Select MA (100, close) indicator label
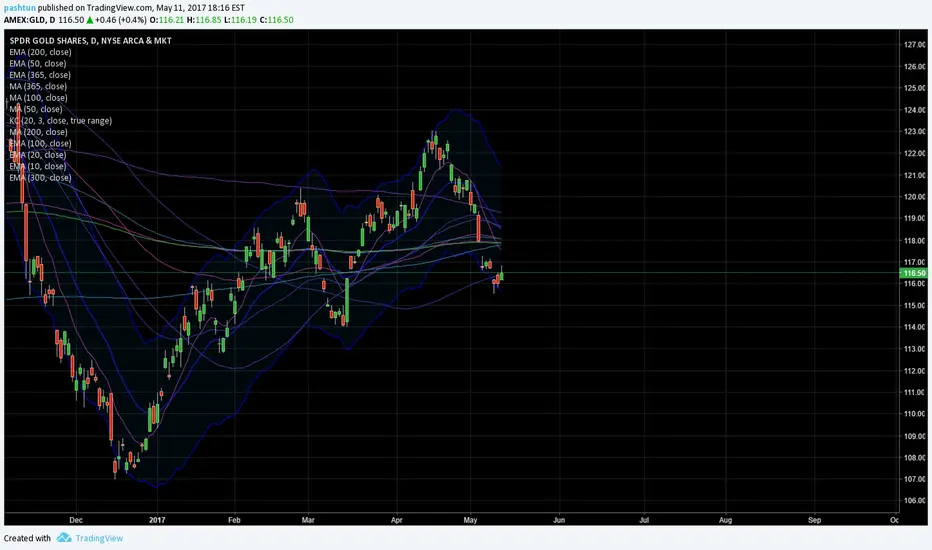Image resolution: width=932 pixels, height=550 pixels. [x=38, y=98]
